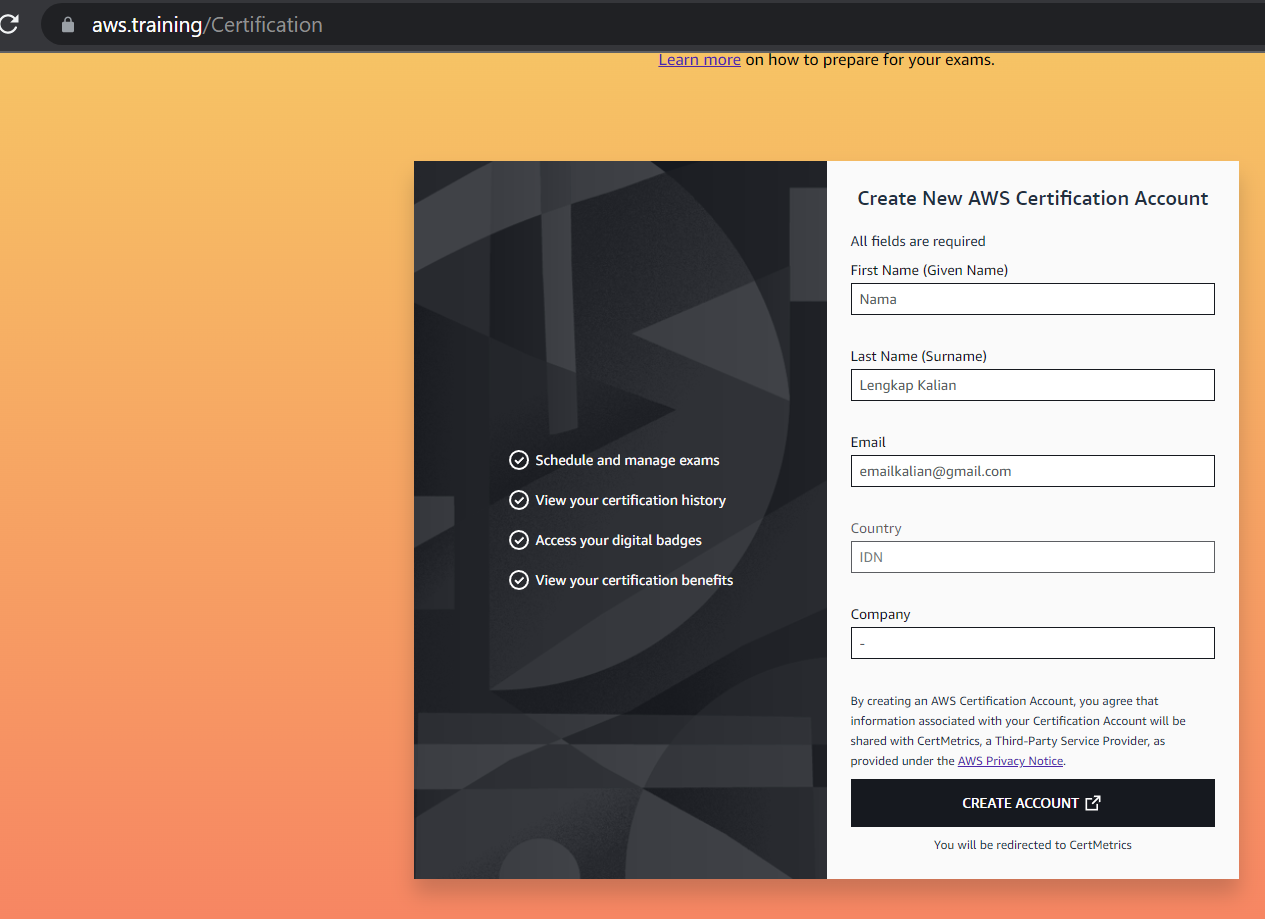Click the external link icon on Create Account
Viewport: 1265px width, 919px height.
(1093, 803)
